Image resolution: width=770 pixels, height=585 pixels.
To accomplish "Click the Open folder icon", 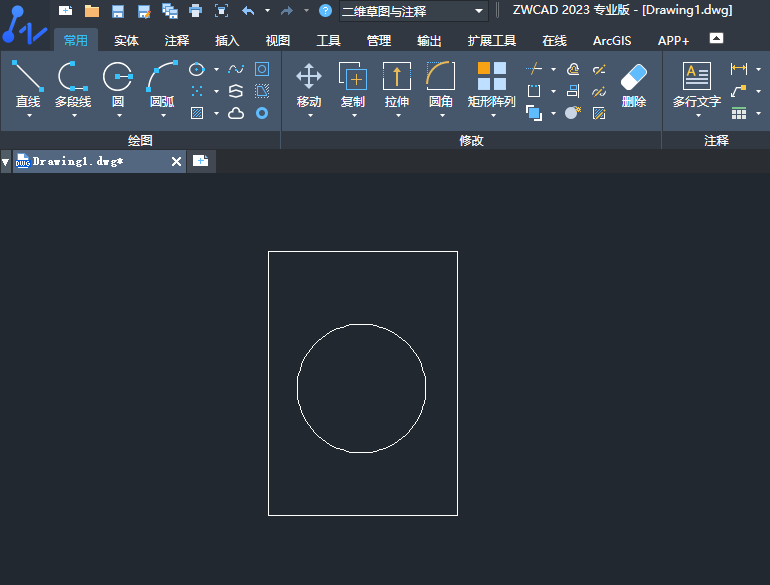I will 92,11.
